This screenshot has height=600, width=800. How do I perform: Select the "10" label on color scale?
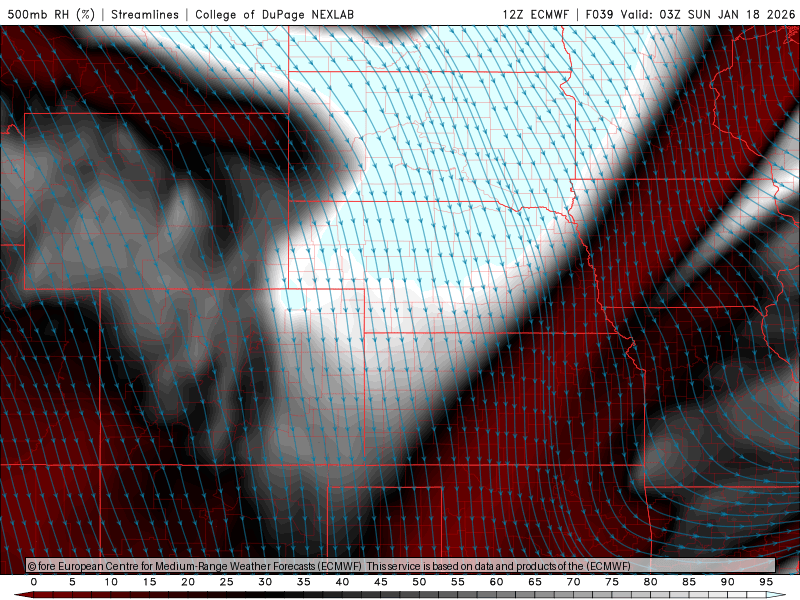[111, 582]
